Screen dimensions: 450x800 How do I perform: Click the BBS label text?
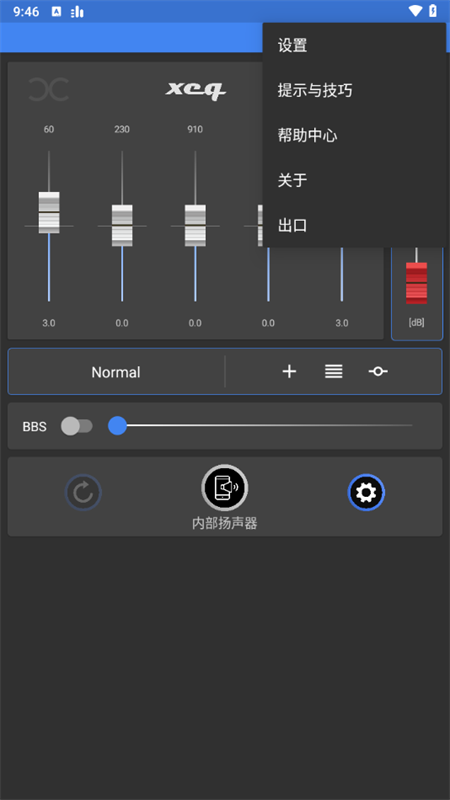coord(35,427)
